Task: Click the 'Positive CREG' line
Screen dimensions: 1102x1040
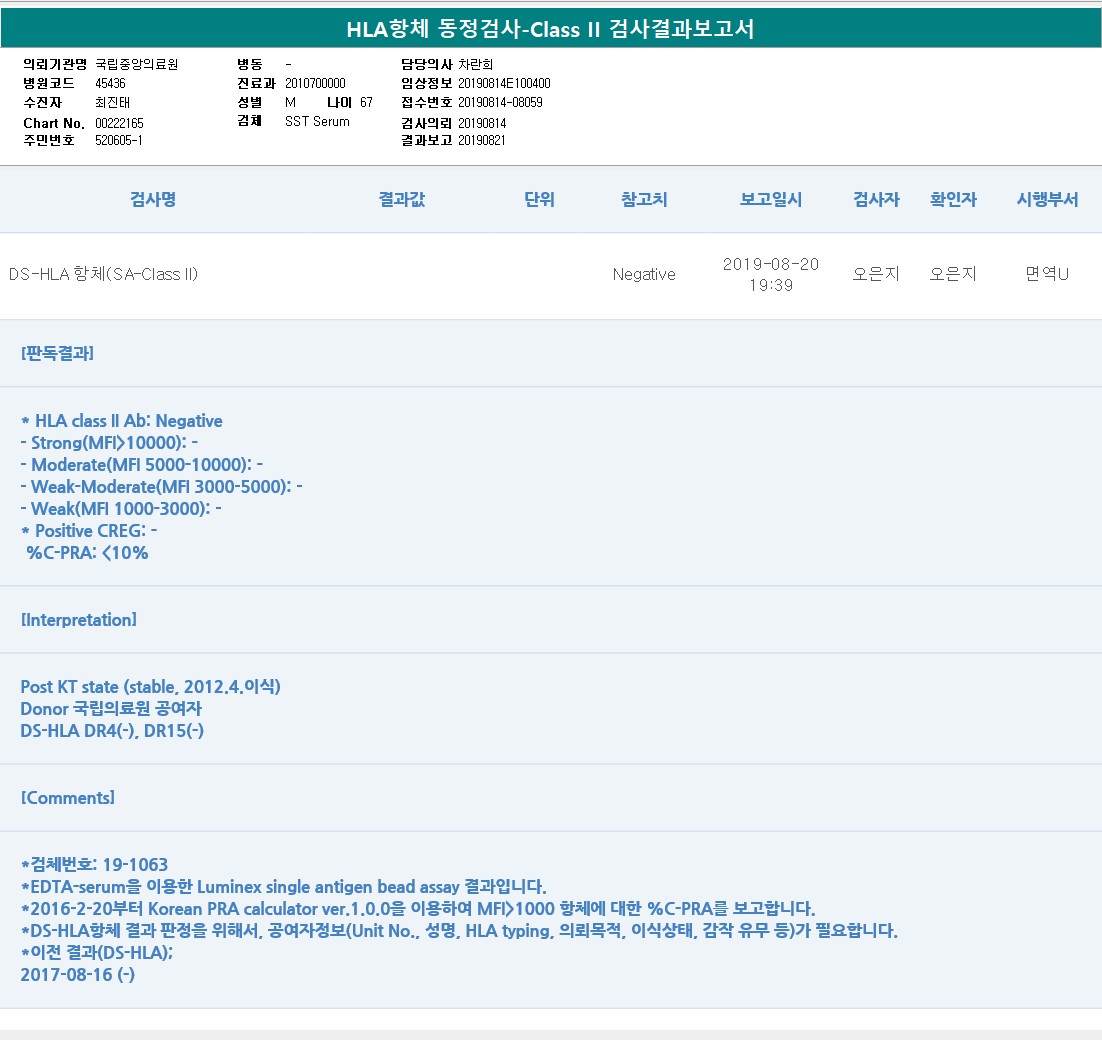Action: tap(89, 531)
